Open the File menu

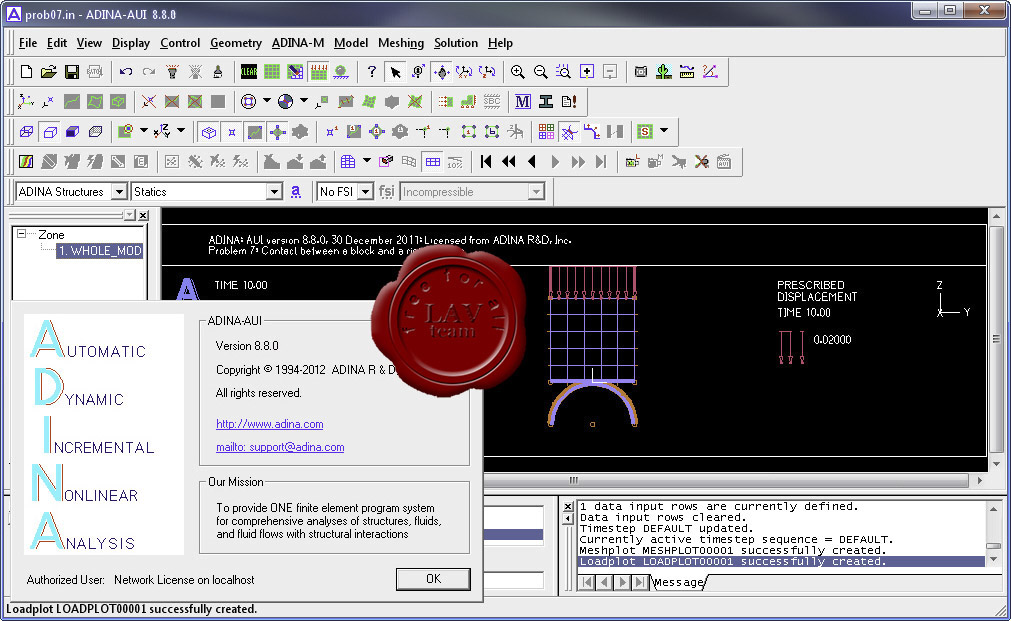(x=28, y=43)
